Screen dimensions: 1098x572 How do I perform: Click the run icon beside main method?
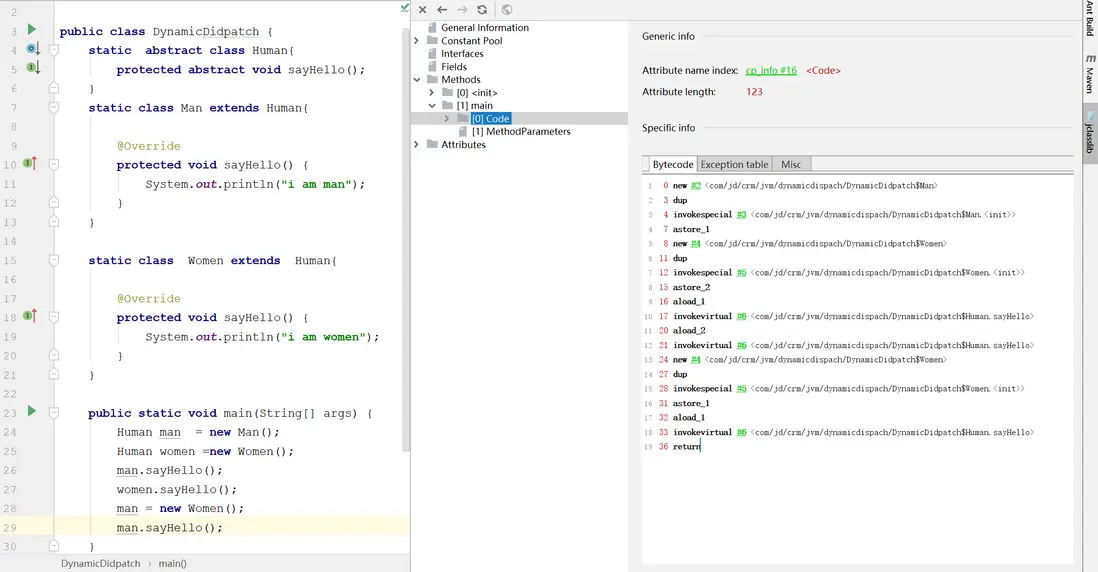tap(32, 411)
